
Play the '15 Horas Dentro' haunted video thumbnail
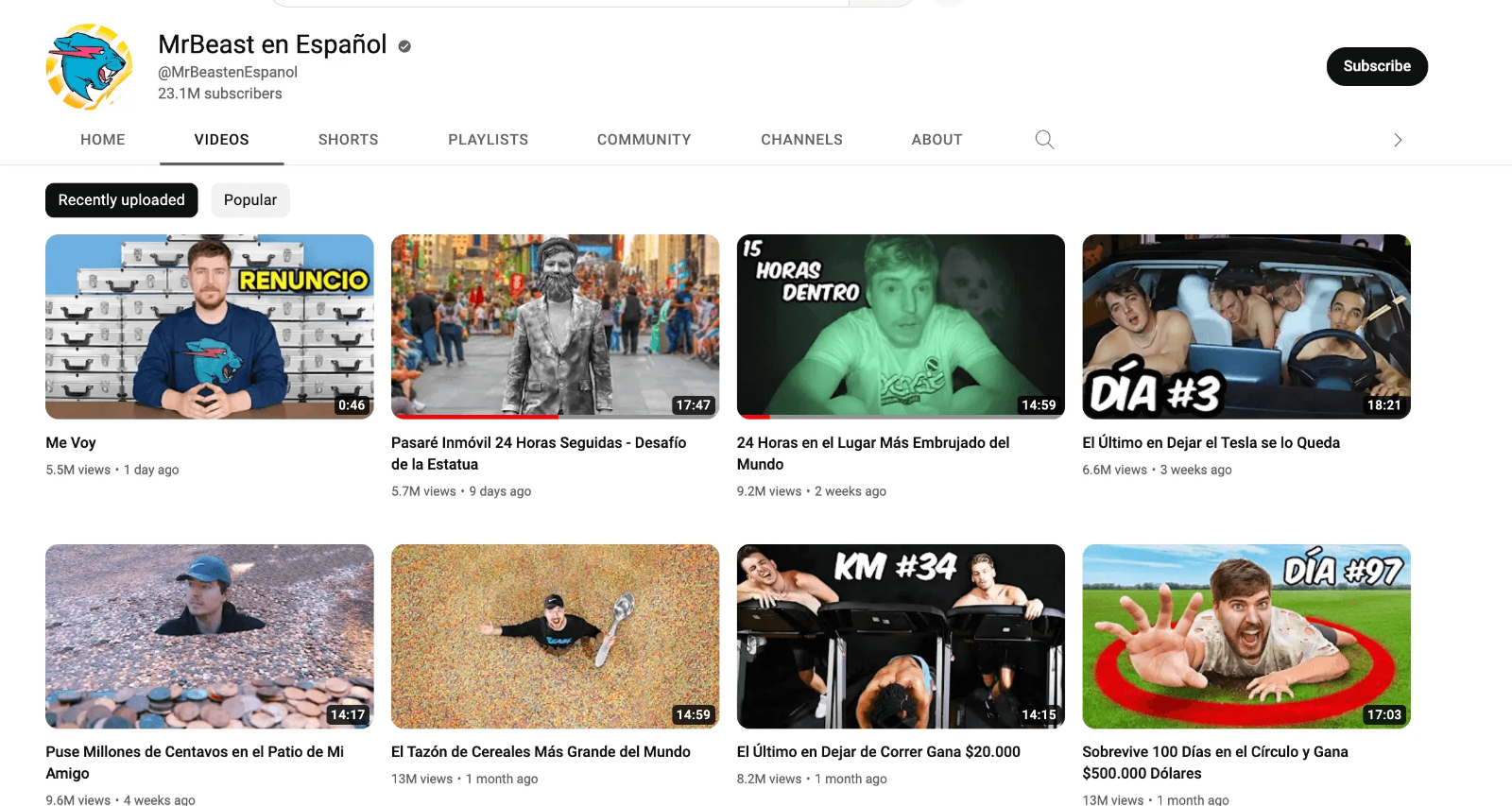click(x=900, y=326)
